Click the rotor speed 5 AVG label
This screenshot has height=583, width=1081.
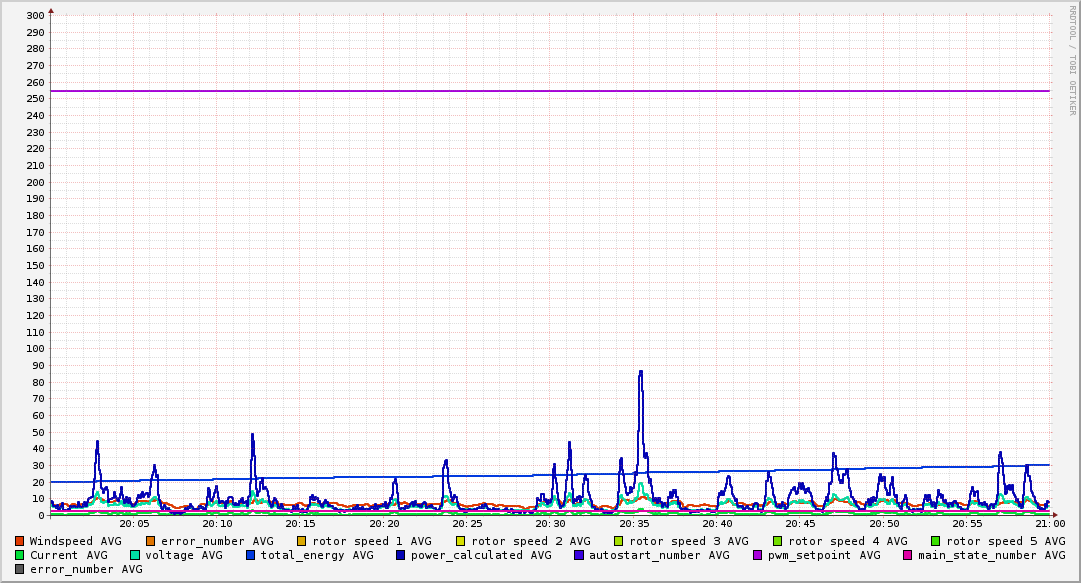tap(1005, 541)
